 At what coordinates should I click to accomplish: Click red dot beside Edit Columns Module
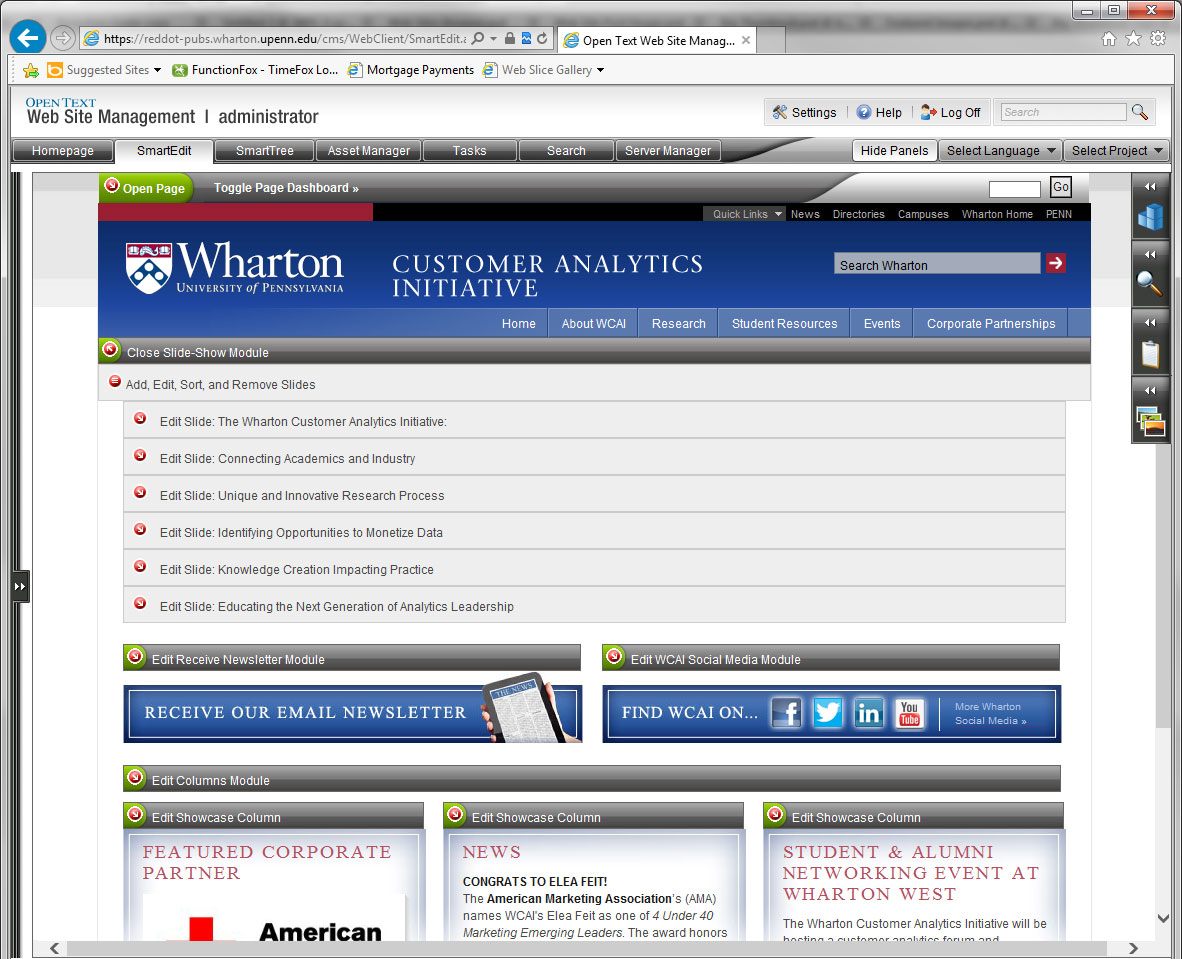point(136,777)
